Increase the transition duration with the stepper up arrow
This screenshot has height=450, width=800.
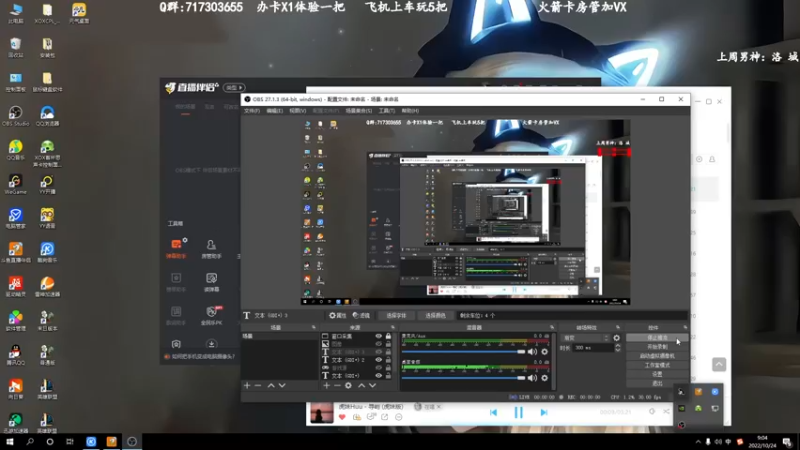pos(618,345)
